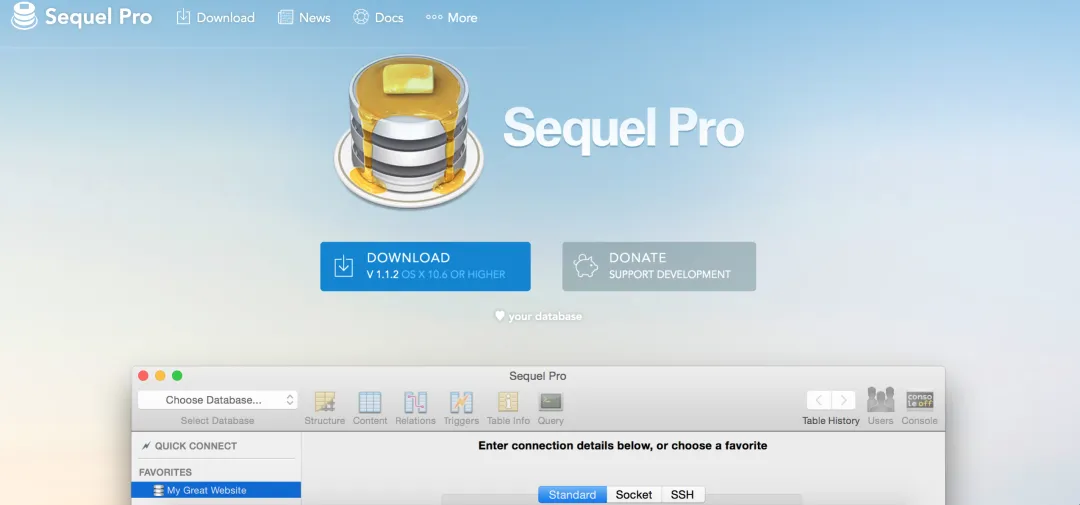
Task: Click the piggy bank icon on Donate button
Action: (586, 266)
